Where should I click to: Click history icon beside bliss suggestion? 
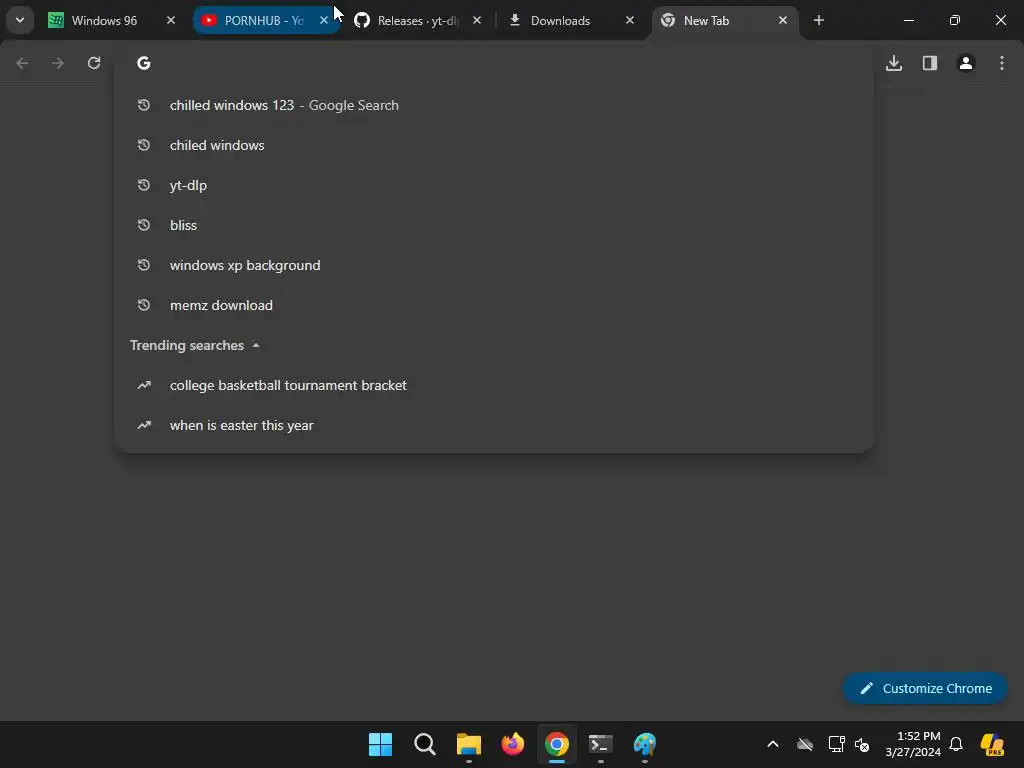[144, 225]
